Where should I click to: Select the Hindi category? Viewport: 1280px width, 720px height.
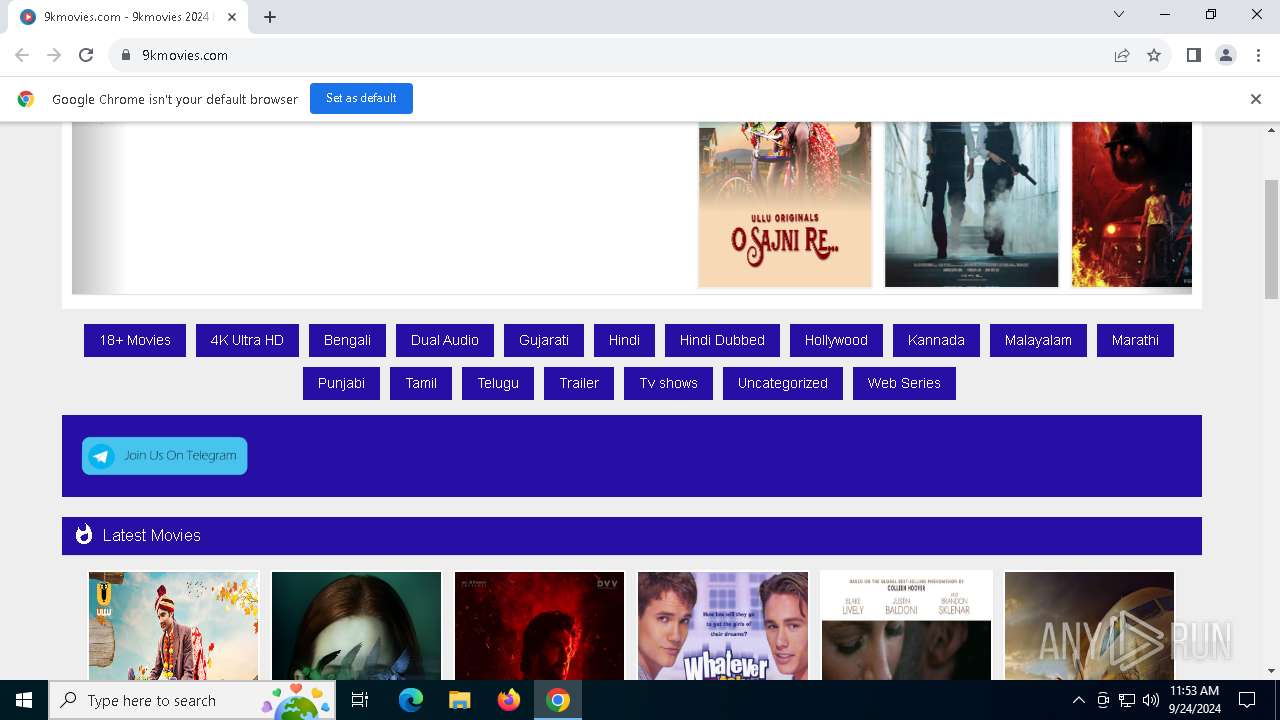point(624,340)
